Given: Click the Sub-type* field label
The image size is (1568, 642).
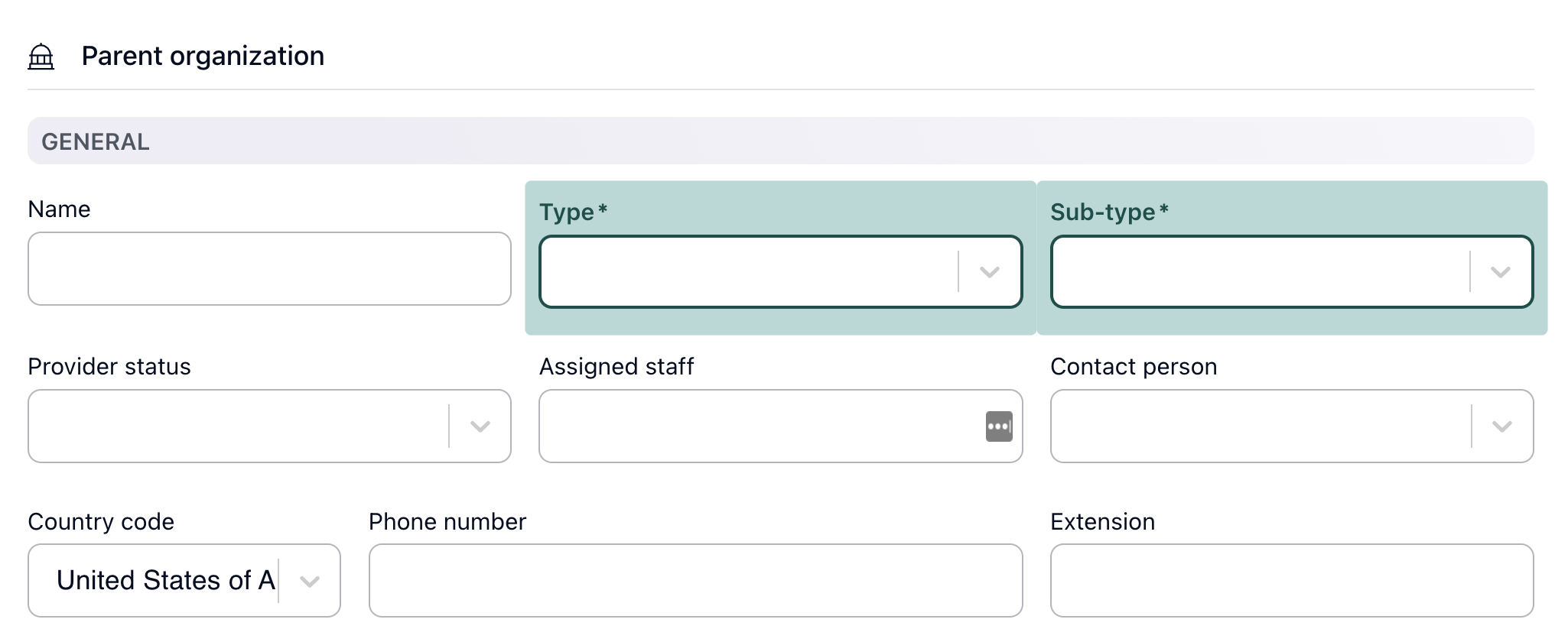Looking at the screenshot, I should point(1109,212).
